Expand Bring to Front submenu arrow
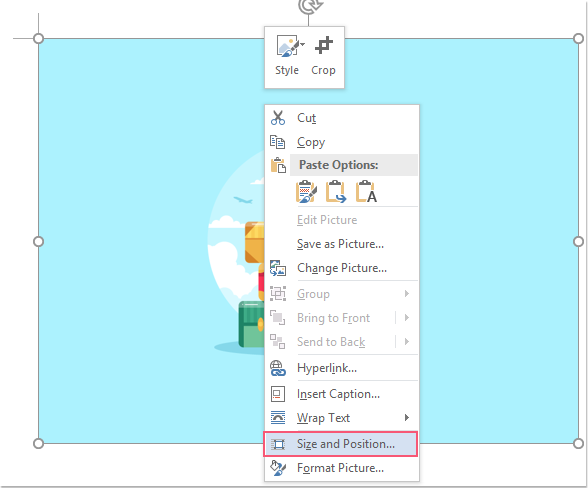The image size is (588, 488). 407,318
